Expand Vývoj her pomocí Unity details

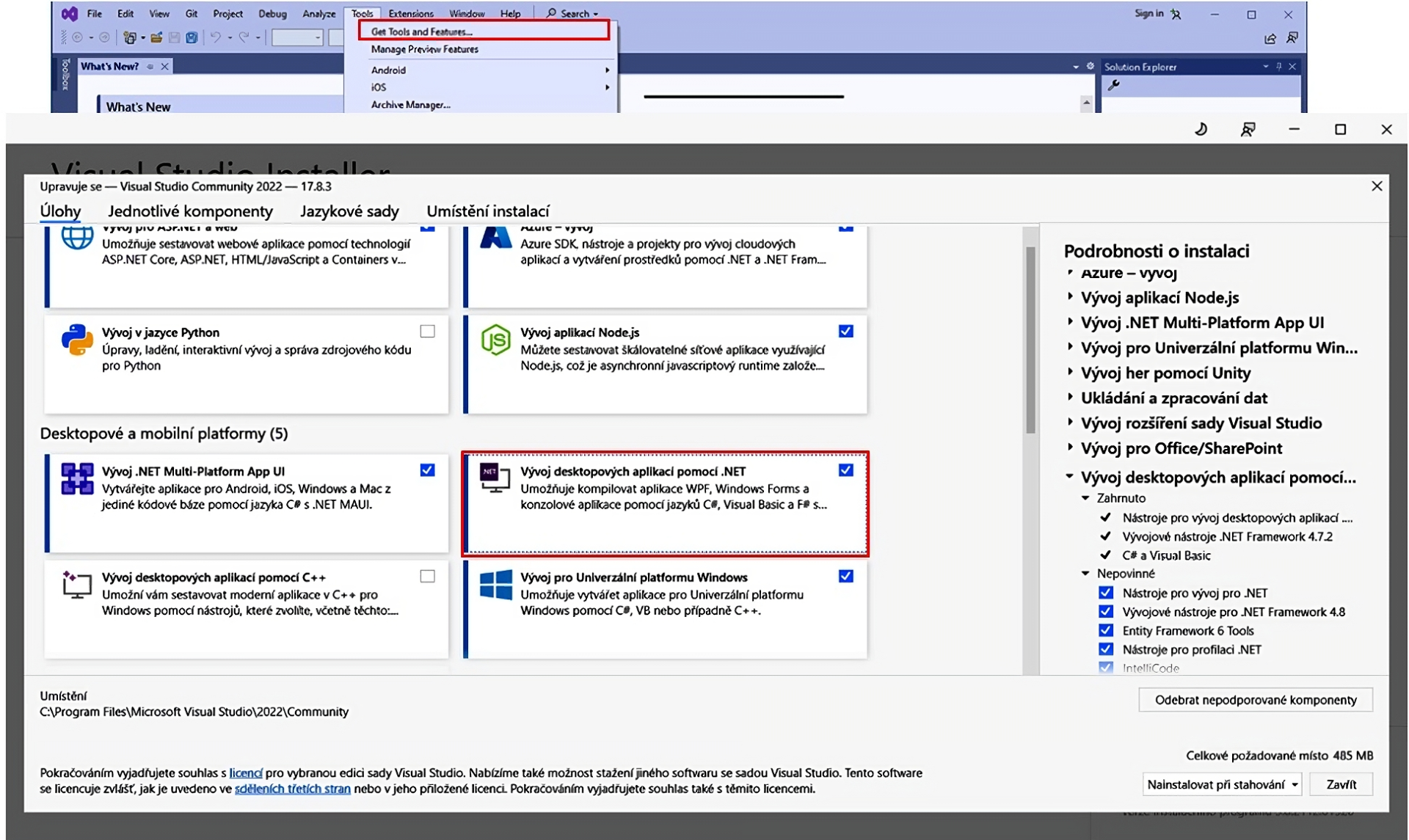1070,372
